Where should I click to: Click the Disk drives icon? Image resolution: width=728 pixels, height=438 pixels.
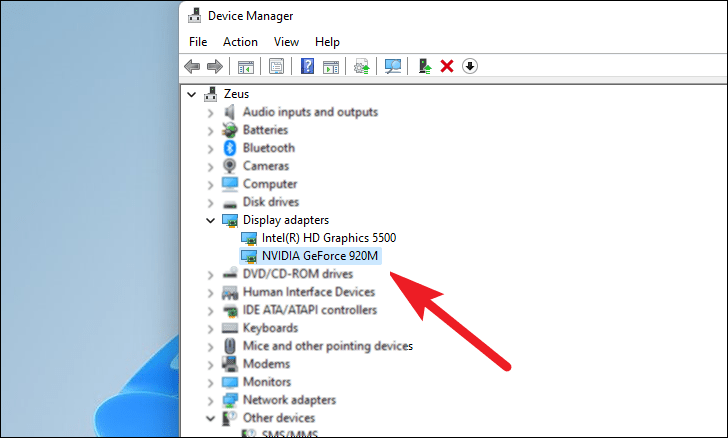click(x=230, y=203)
